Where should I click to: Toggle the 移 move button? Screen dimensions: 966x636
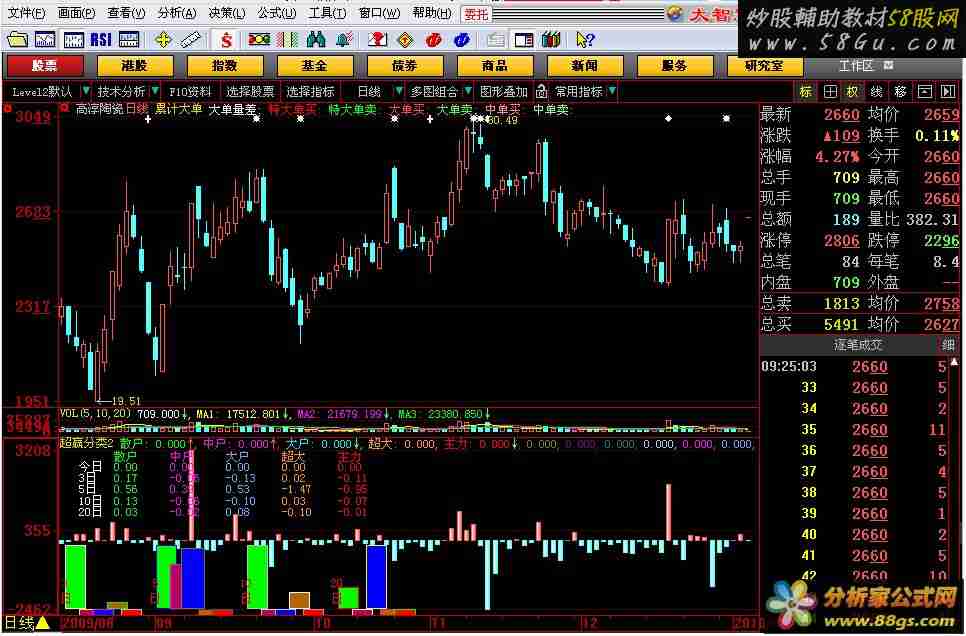(x=901, y=92)
